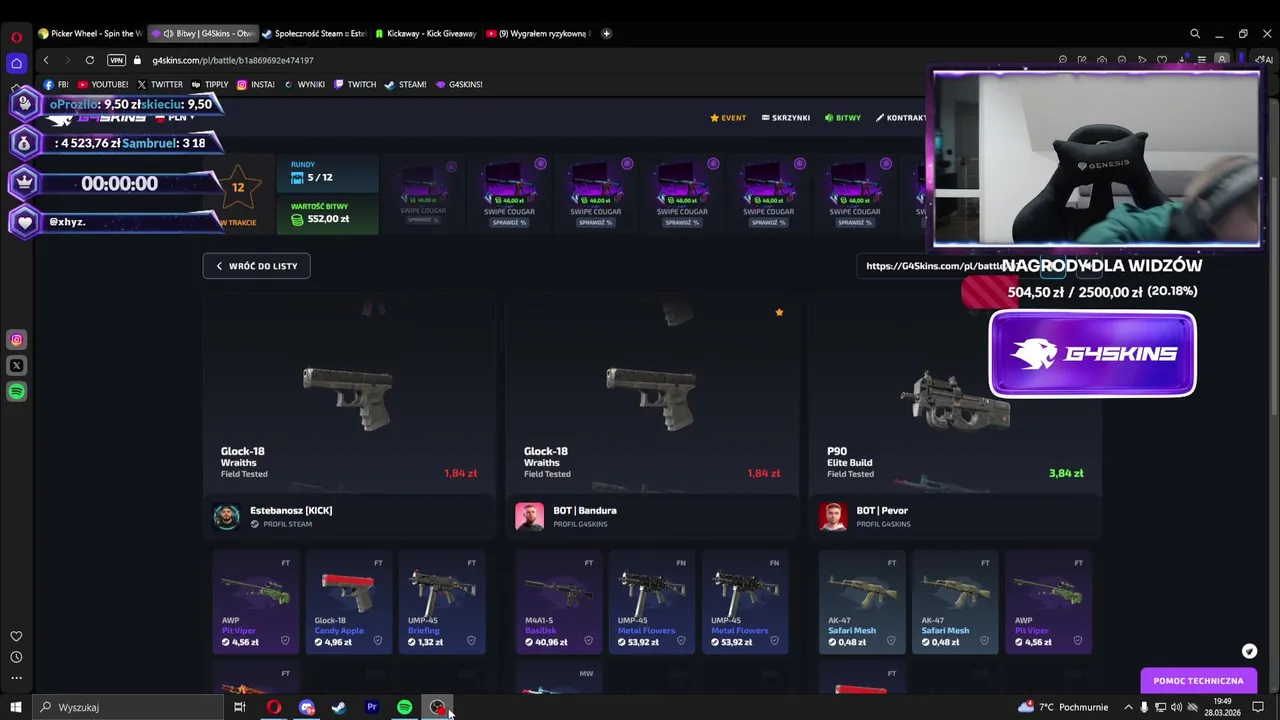
Task: Click Estebanosz [KICK] avatar
Action: click(x=226, y=516)
